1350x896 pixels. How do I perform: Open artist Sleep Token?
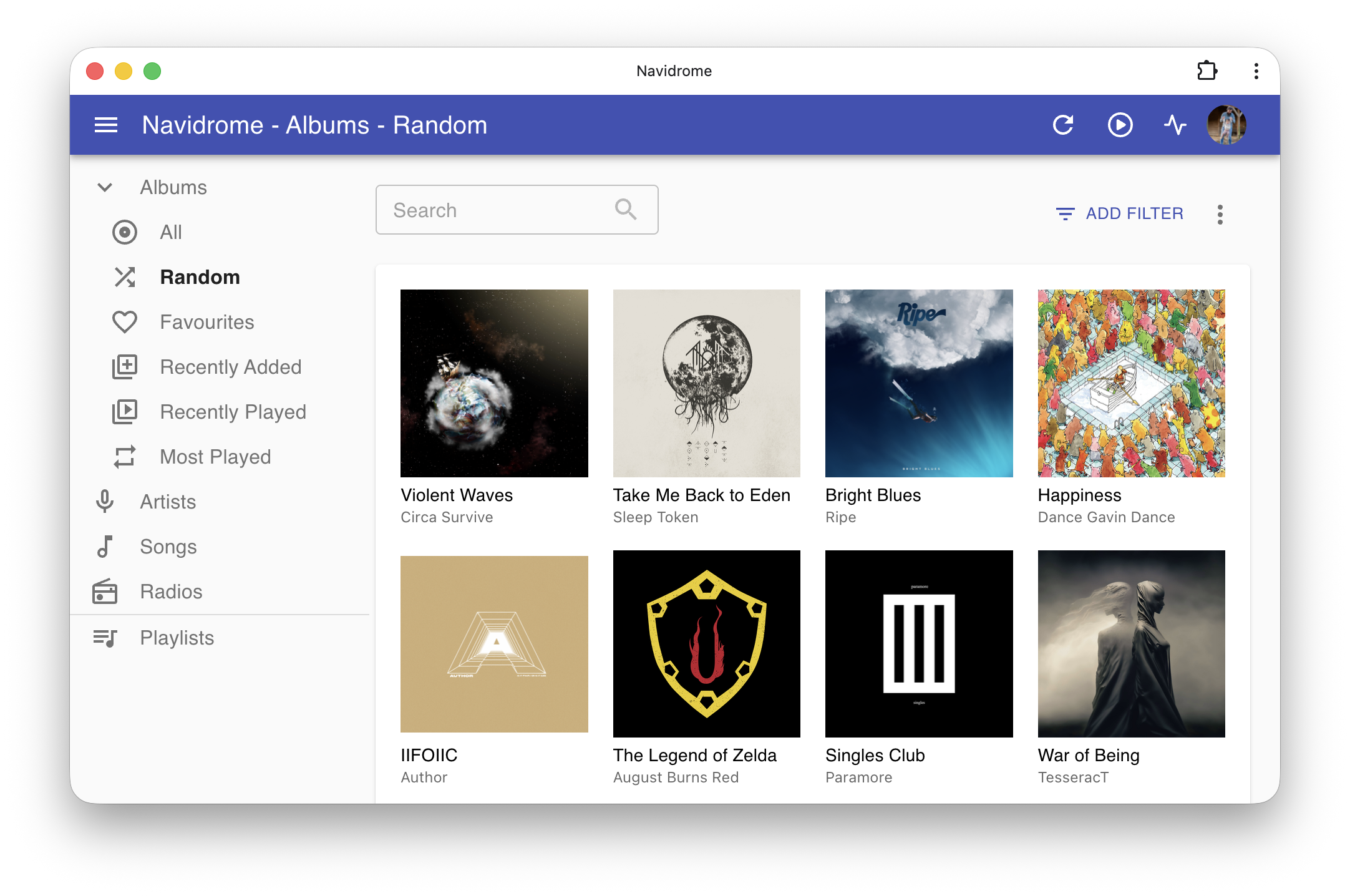[x=656, y=517]
